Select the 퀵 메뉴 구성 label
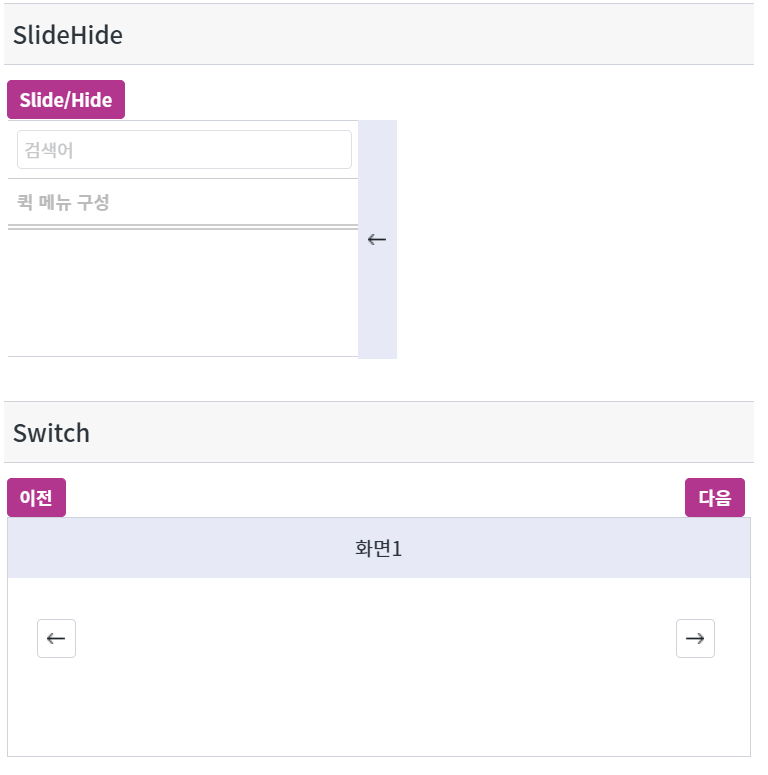Image resolution: width=768 pixels, height=775 pixels. tap(63, 202)
